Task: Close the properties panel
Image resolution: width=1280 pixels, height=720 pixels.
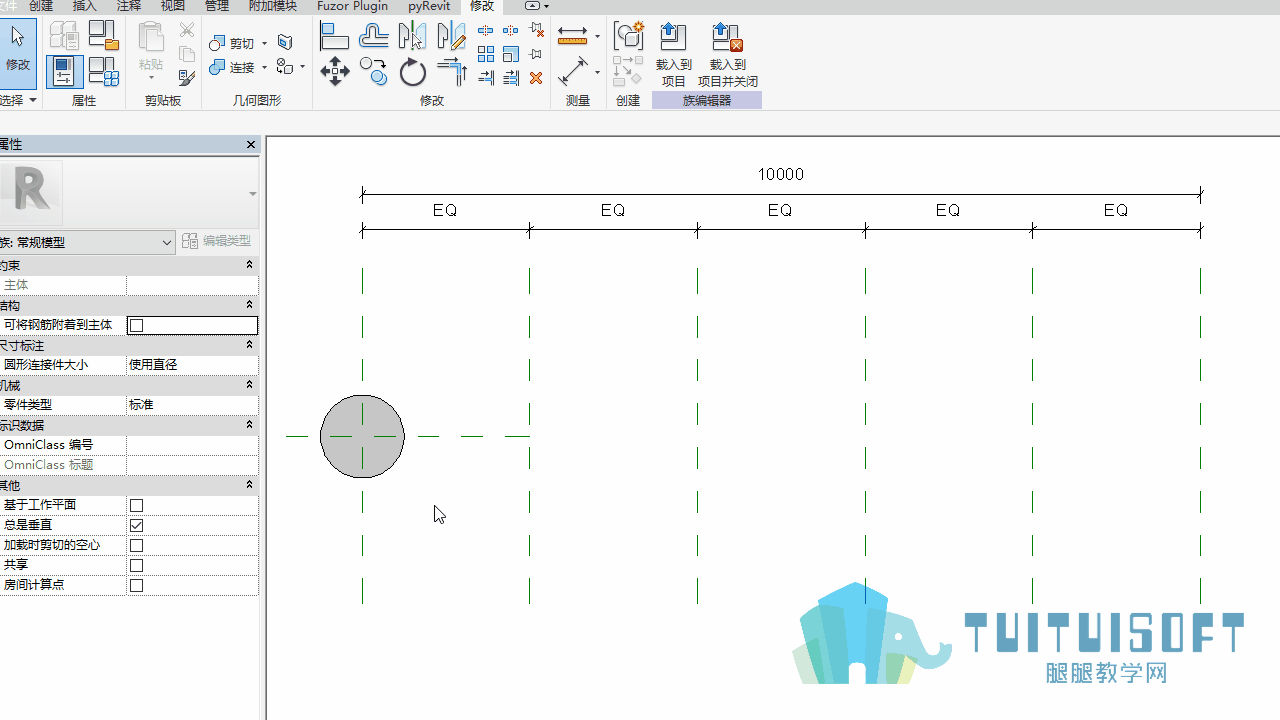Action: [251, 145]
